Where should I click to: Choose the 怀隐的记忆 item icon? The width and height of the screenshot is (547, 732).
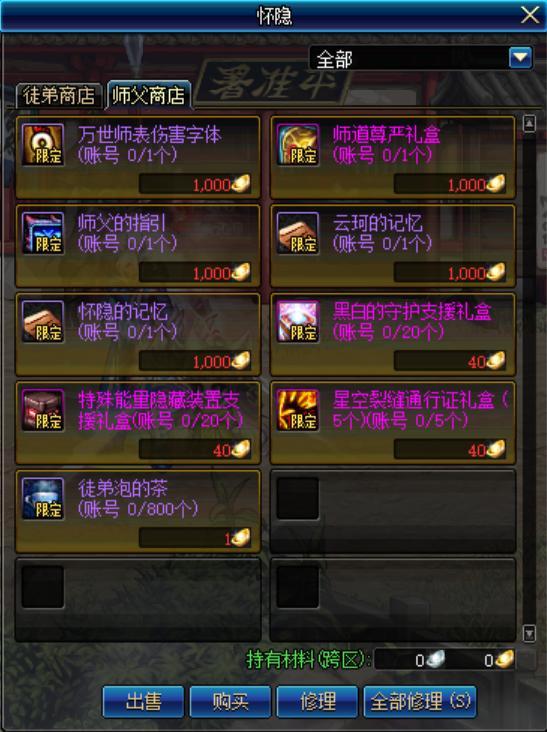(x=42, y=322)
